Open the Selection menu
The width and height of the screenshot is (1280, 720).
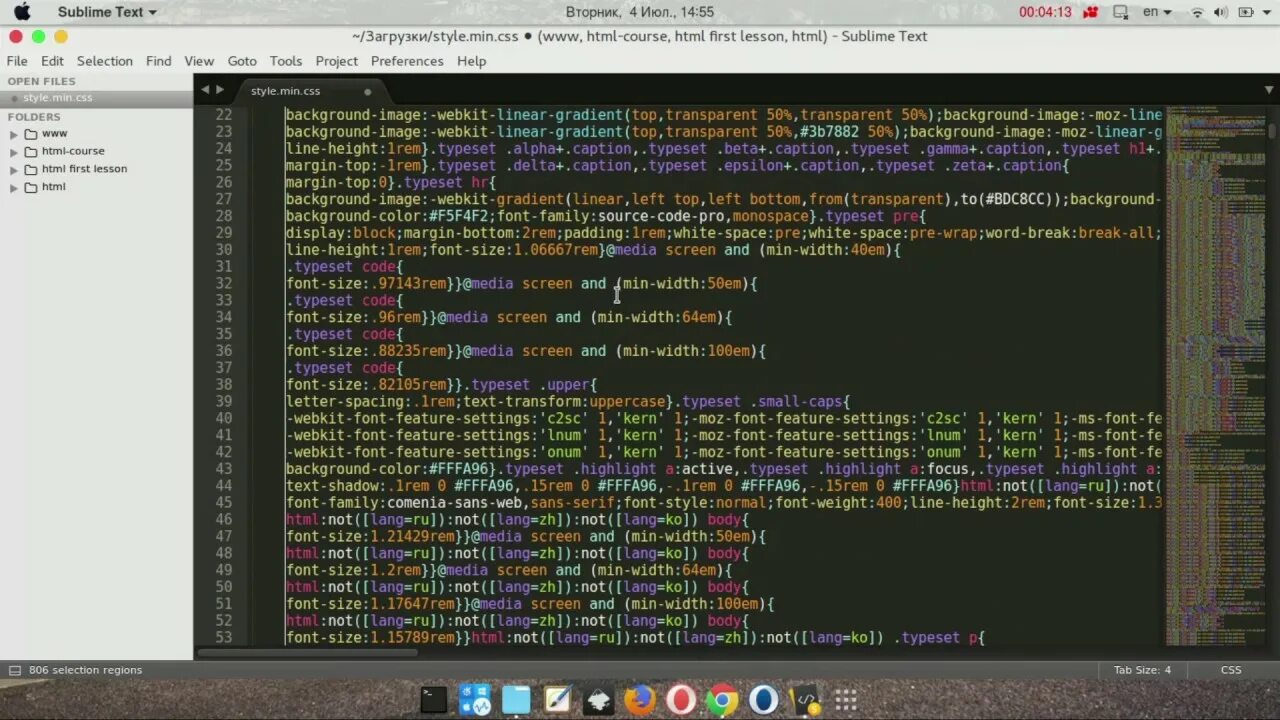[105, 61]
